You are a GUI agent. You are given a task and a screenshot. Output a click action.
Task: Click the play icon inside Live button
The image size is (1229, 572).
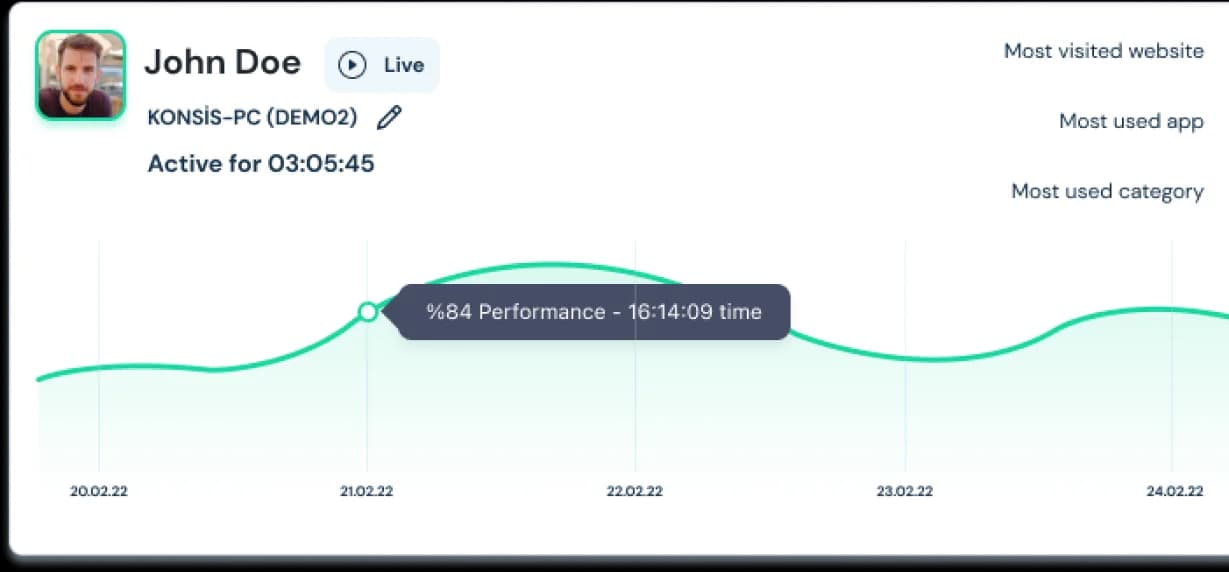pyautogui.click(x=352, y=65)
